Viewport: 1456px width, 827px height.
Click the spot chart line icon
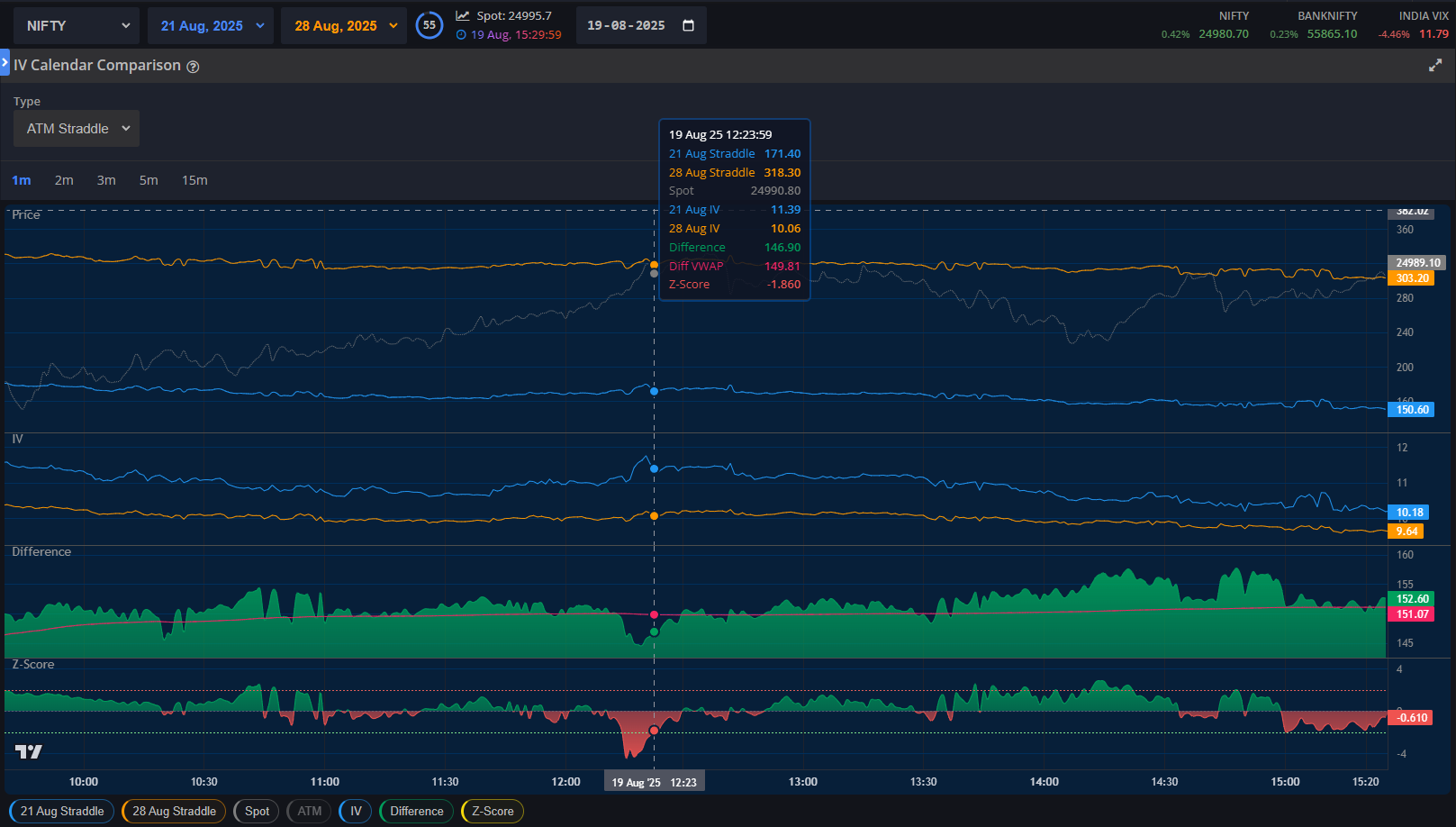463,15
